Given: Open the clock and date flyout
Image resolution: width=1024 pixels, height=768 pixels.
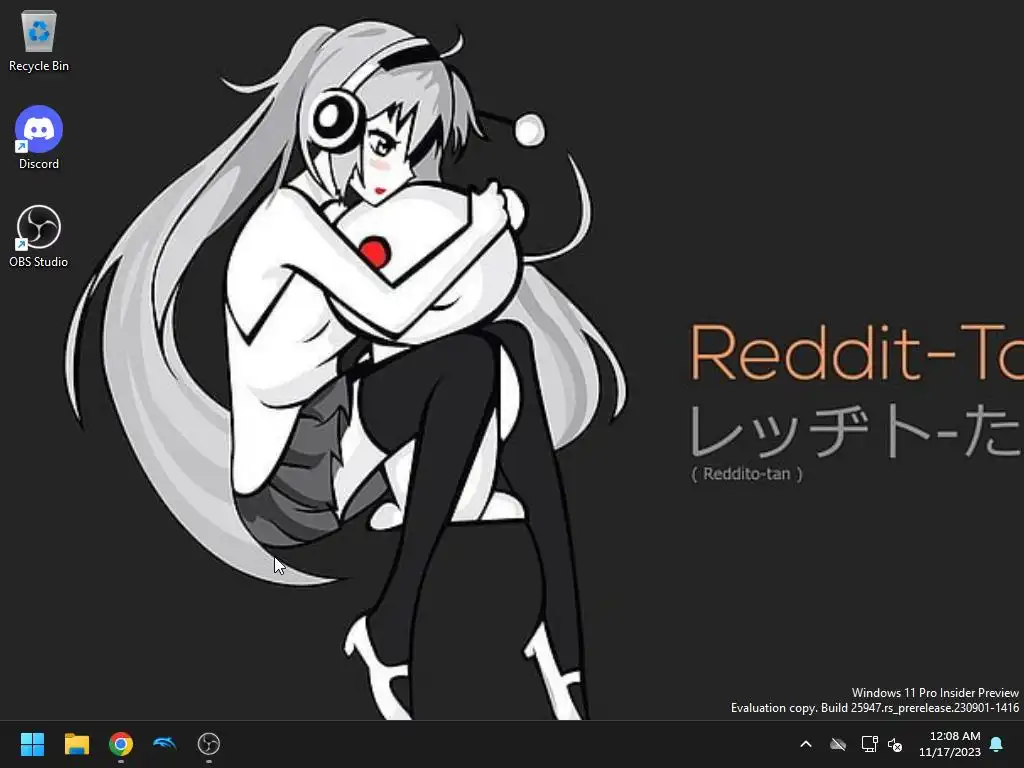Looking at the screenshot, I should click(950, 744).
